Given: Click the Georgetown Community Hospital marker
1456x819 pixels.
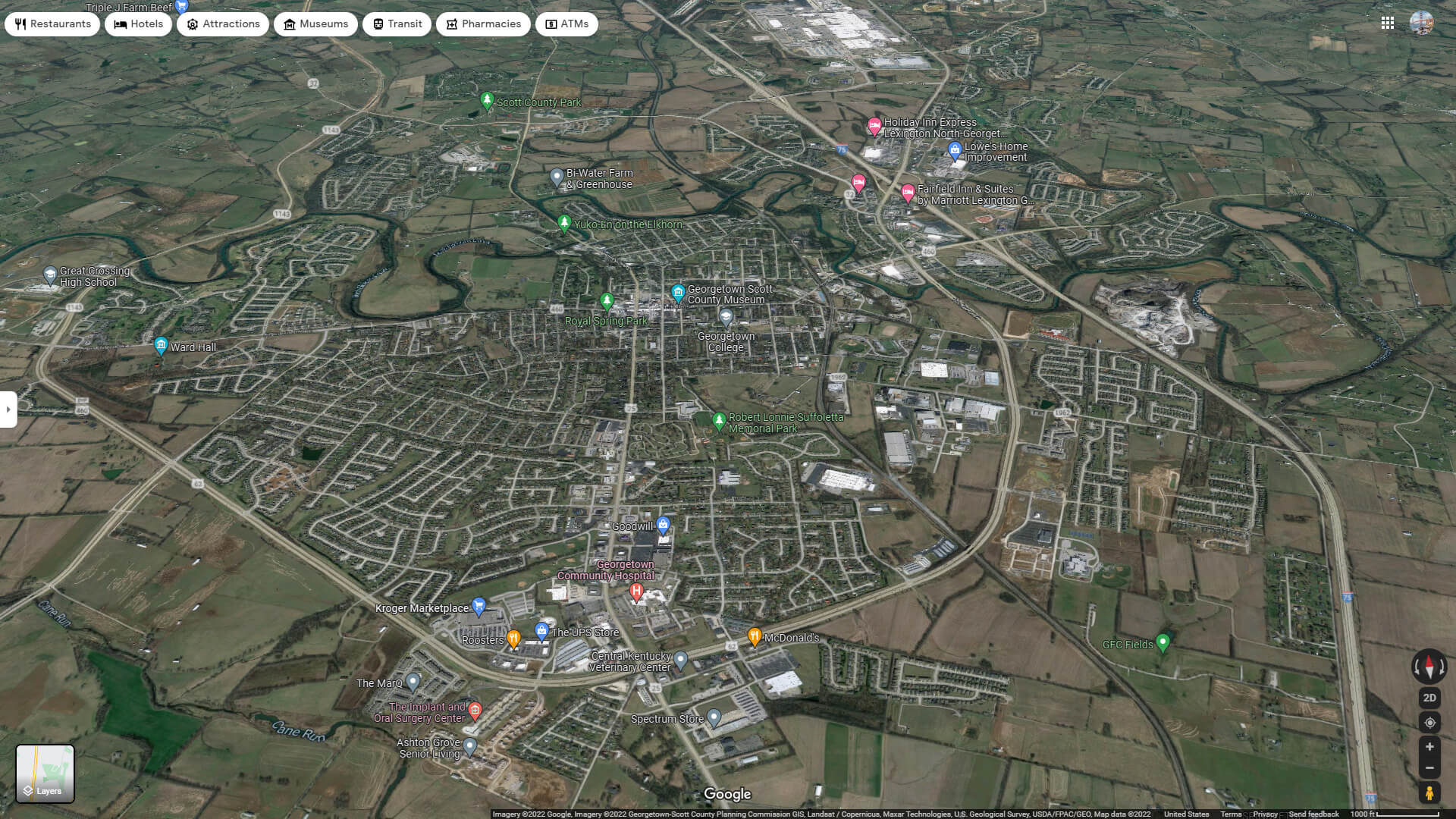Looking at the screenshot, I should [636, 590].
